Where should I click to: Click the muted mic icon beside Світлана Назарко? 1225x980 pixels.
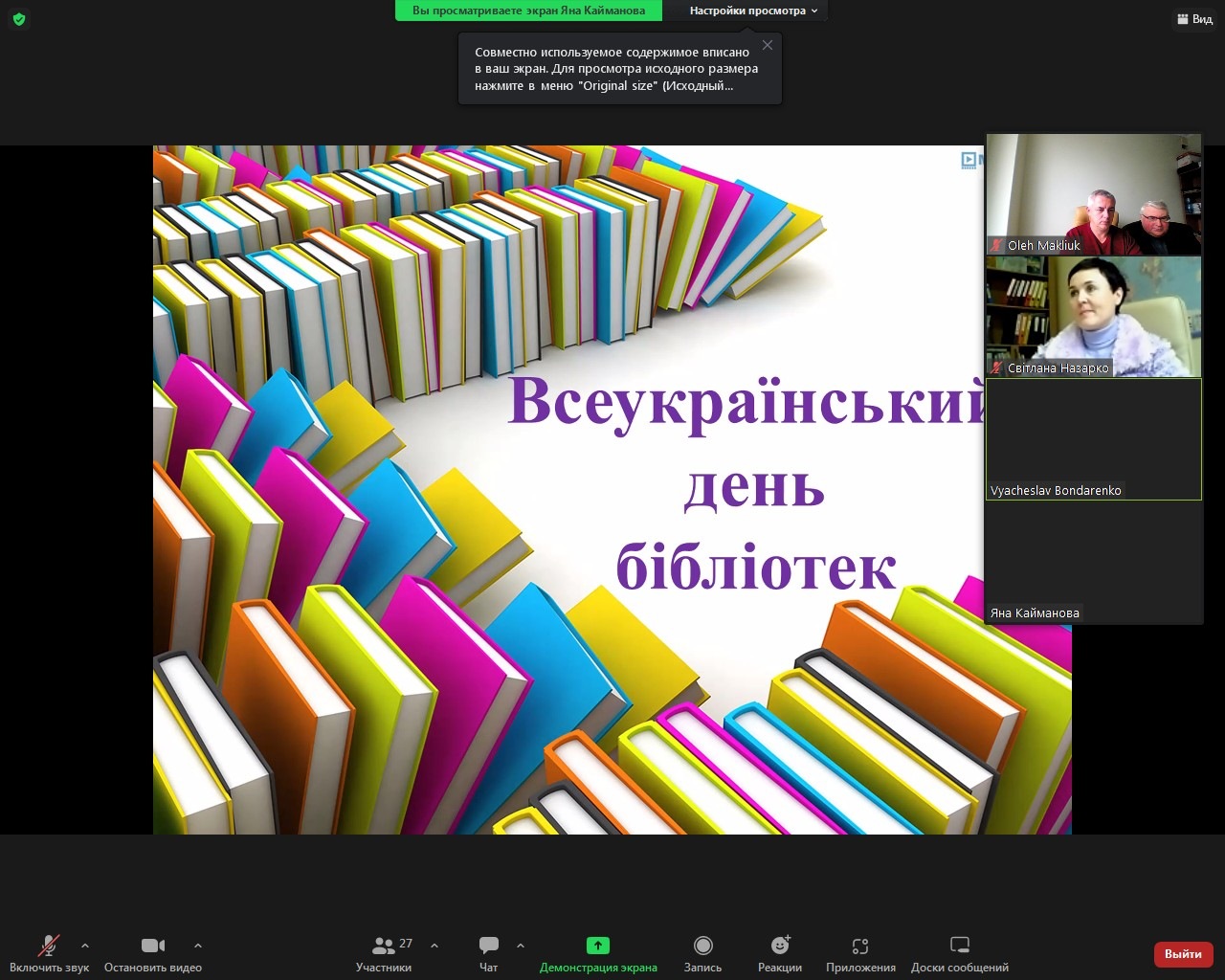click(x=997, y=368)
